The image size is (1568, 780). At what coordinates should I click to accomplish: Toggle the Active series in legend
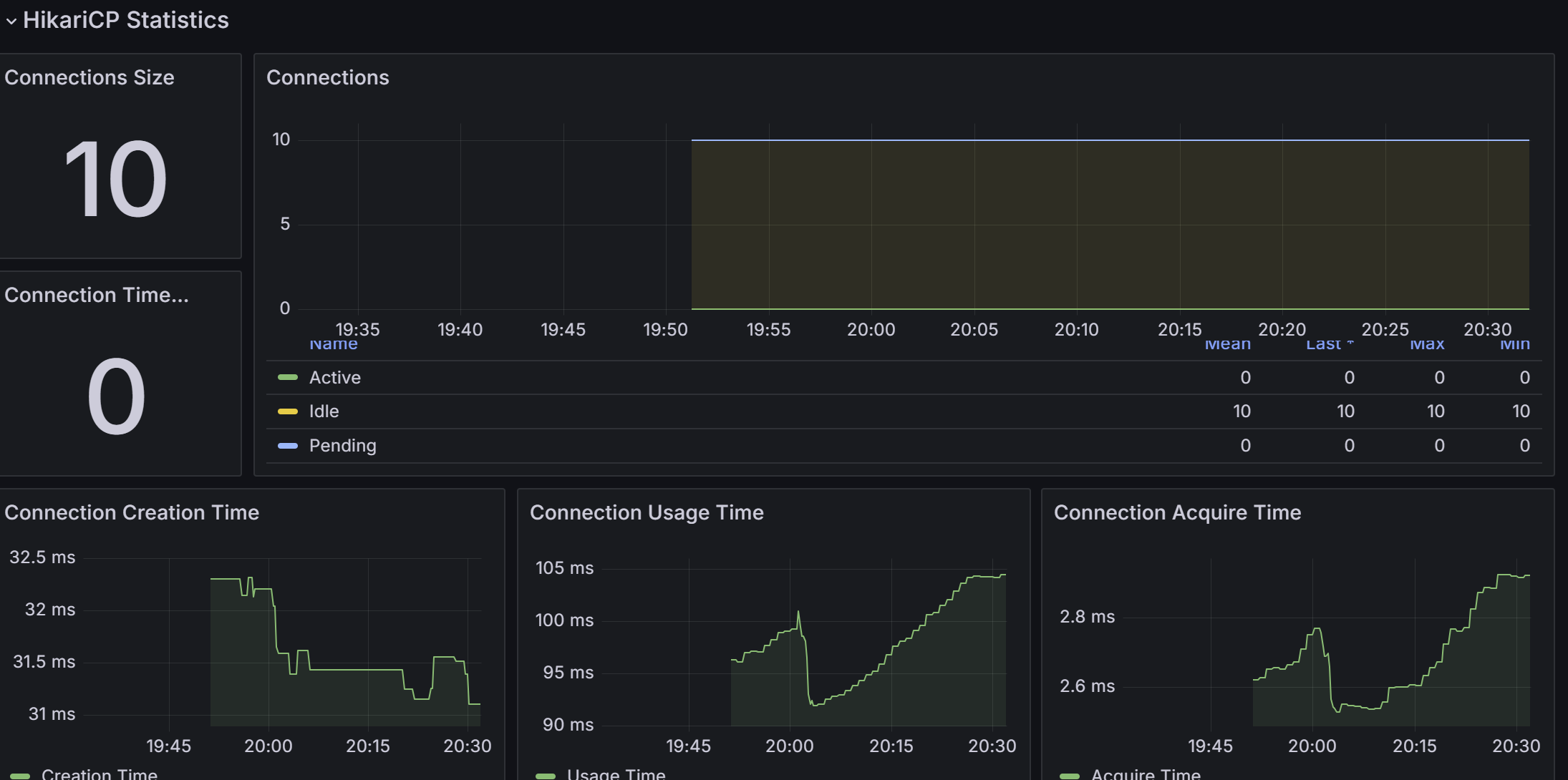[x=334, y=377]
